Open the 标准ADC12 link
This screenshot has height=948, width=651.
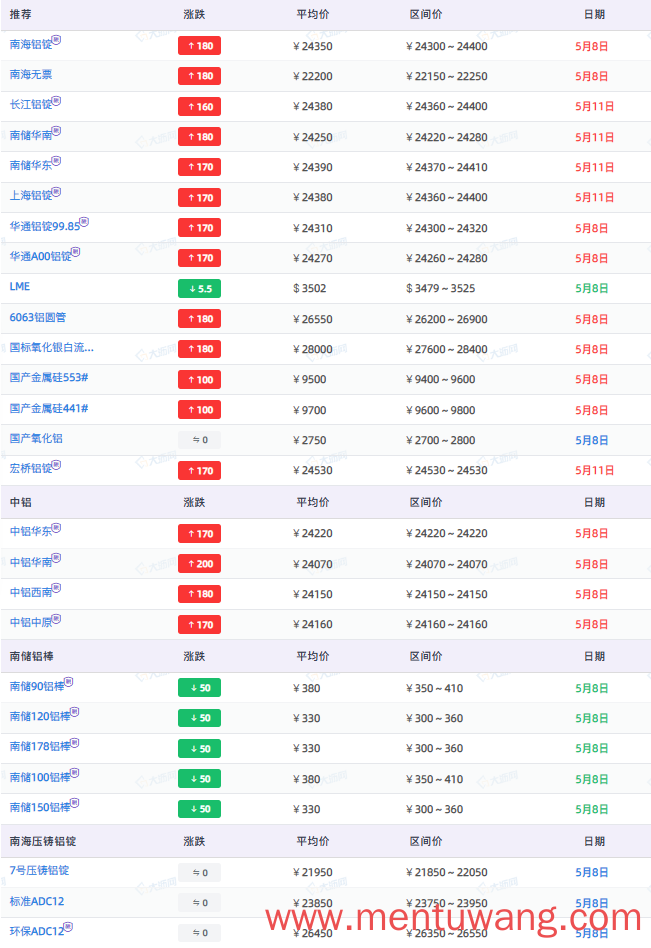37,901
